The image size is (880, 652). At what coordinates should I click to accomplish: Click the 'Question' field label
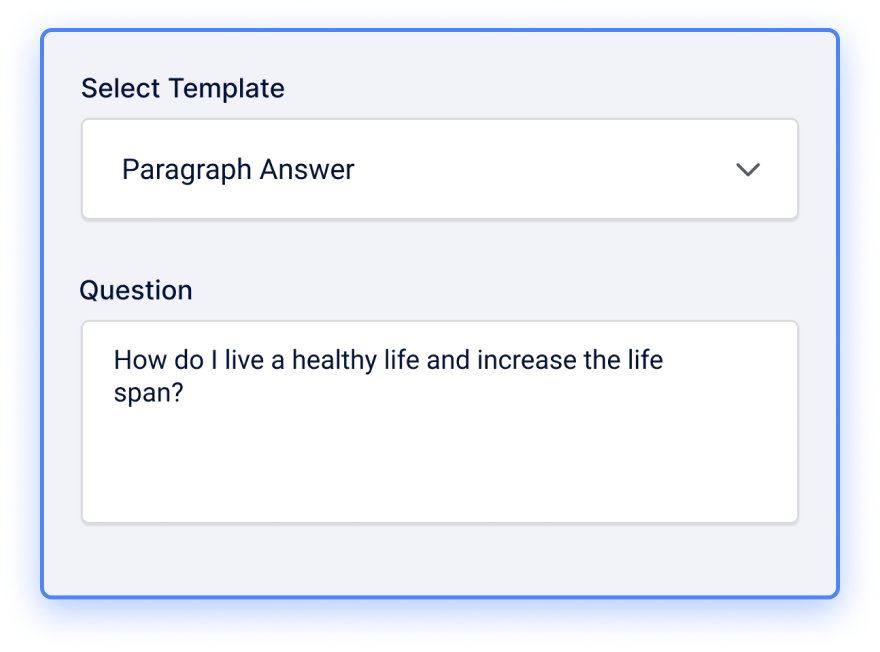click(136, 290)
